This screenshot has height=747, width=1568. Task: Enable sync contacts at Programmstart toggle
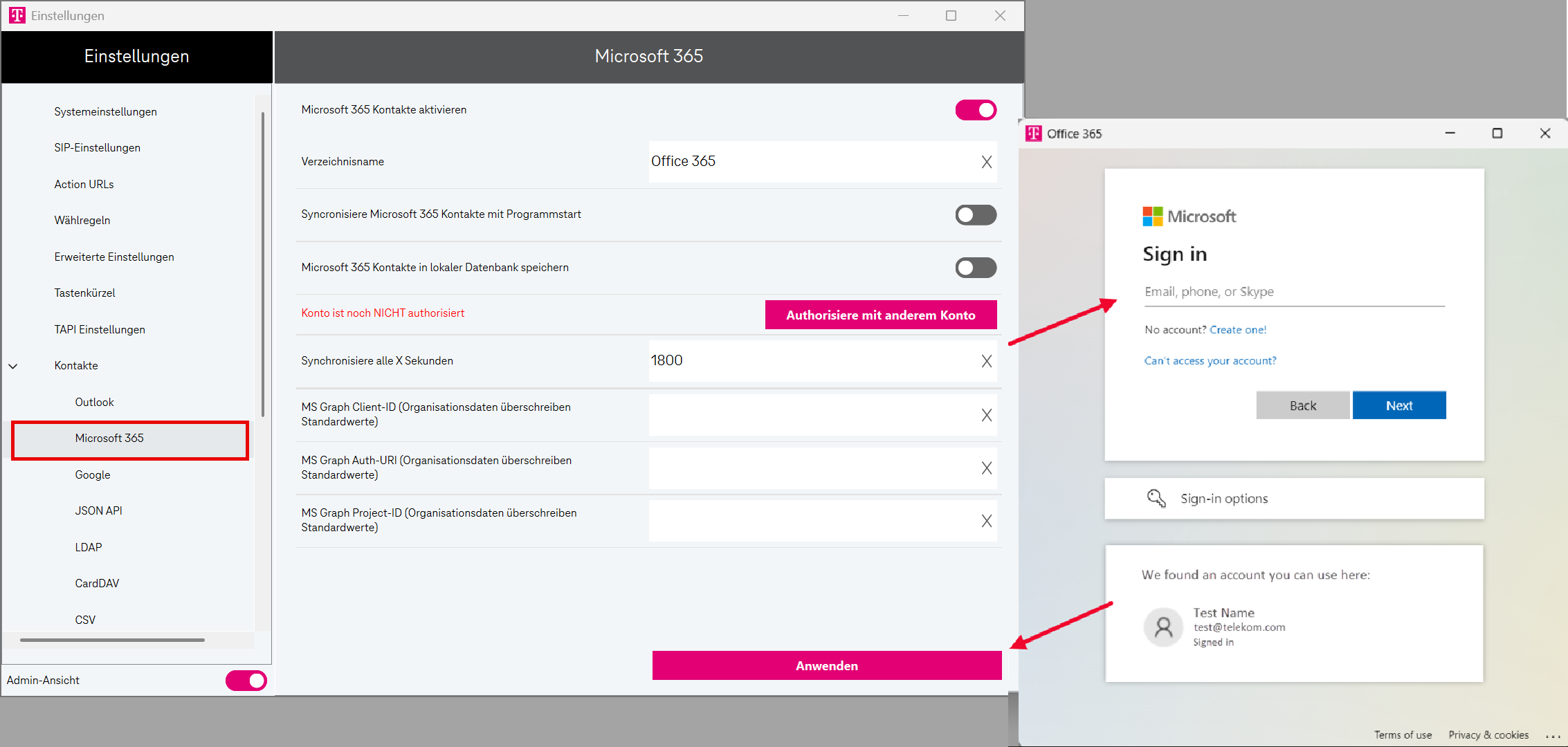[x=976, y=215]
